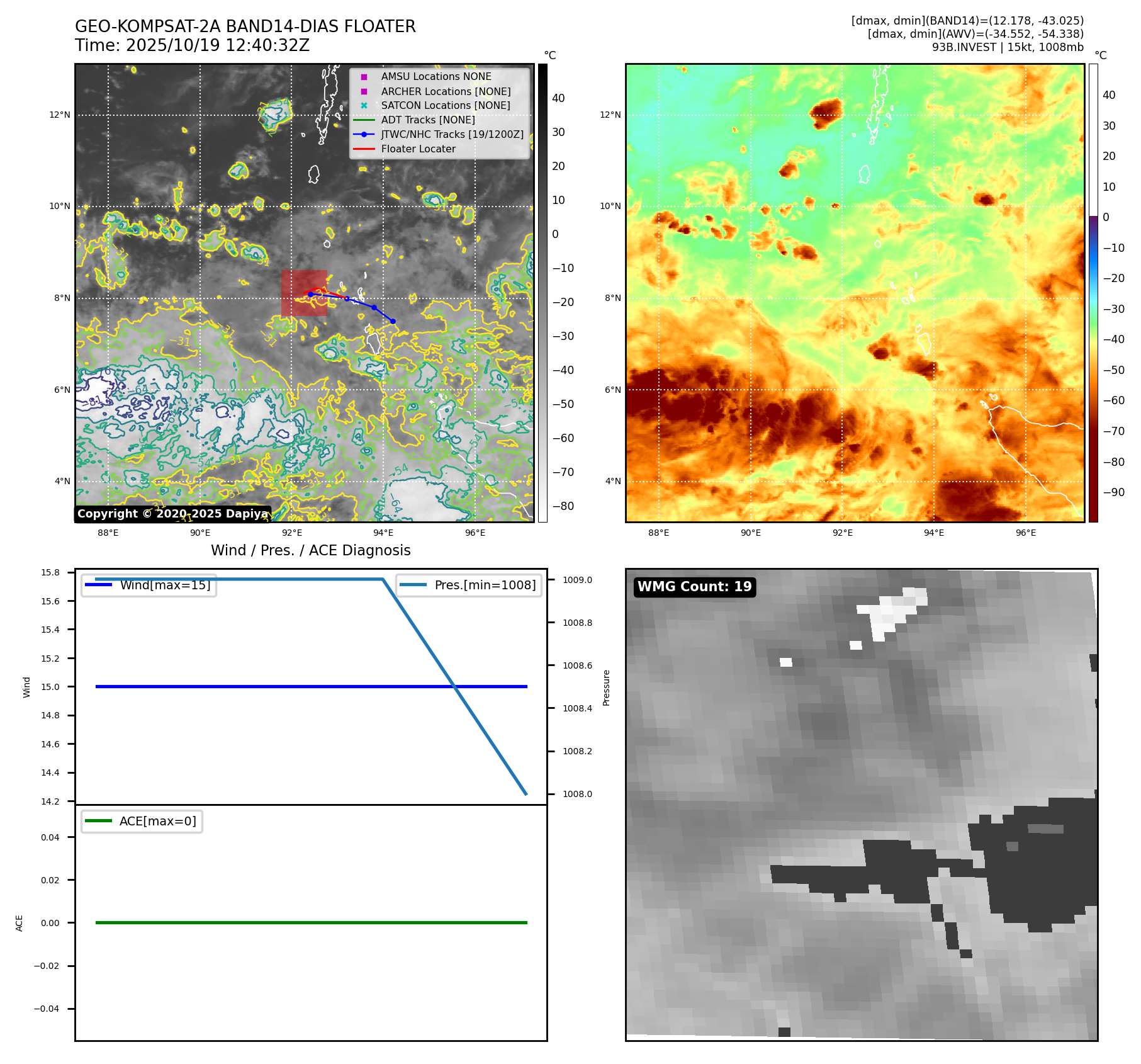This screenshot has height=1064, width=1141.
Task: Click the AMSU Locations magenta square marker
Action: click(364, 77)
